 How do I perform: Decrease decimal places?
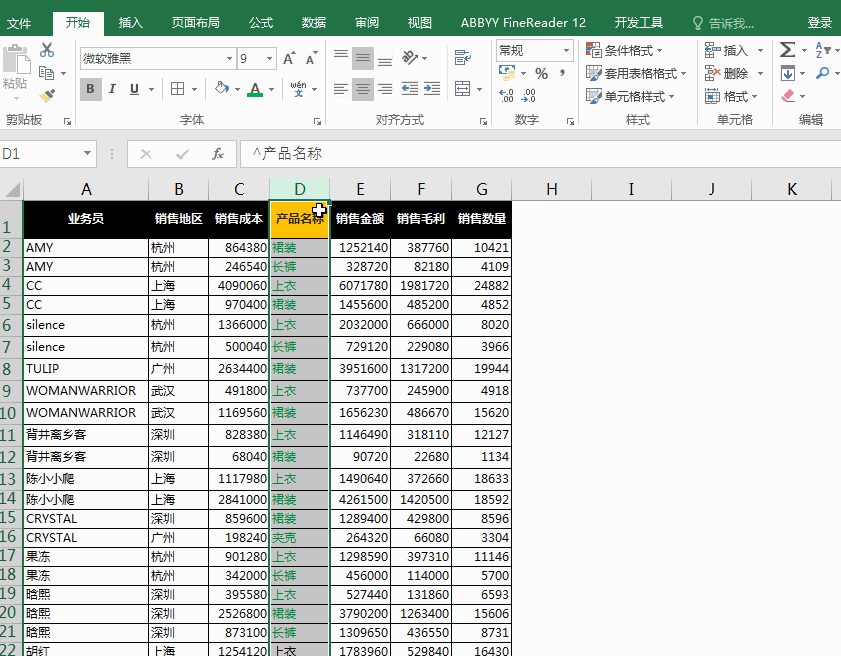tap(529, 95)
